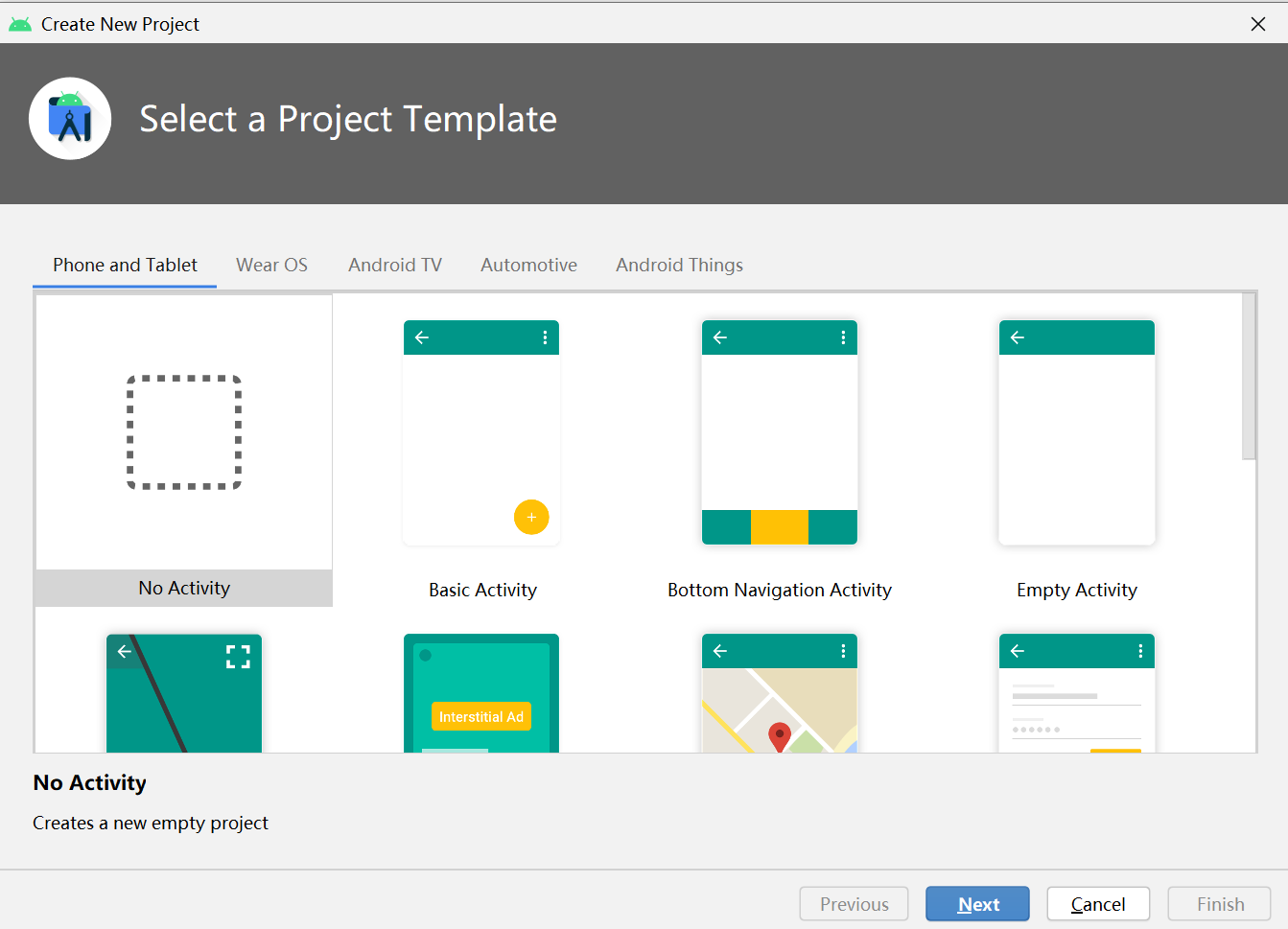Click the red map pin on Maps template
Viewport: 1288px width, 929px height.
point(780,736)
